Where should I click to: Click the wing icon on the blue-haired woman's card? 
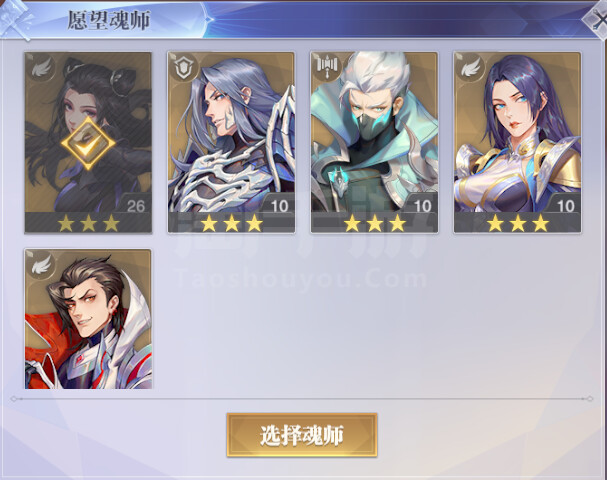[470, 68]
